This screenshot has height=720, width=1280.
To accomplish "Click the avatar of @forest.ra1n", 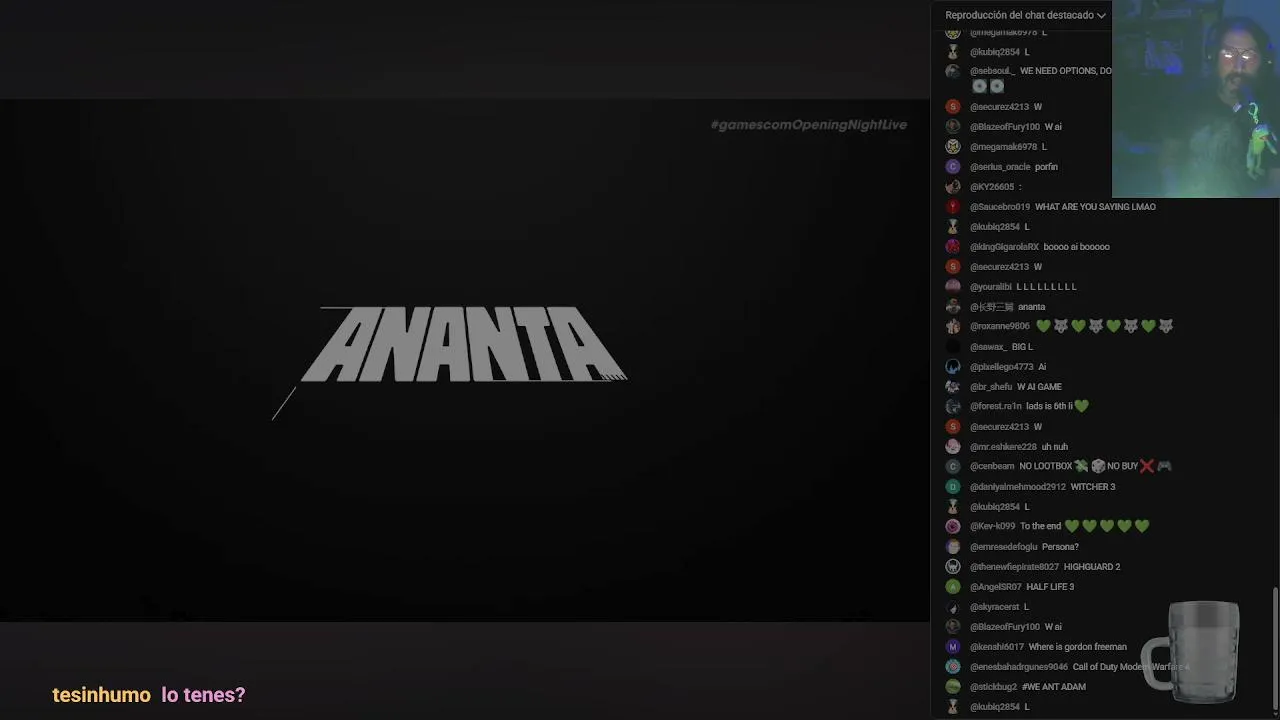I will coord(953,406).
